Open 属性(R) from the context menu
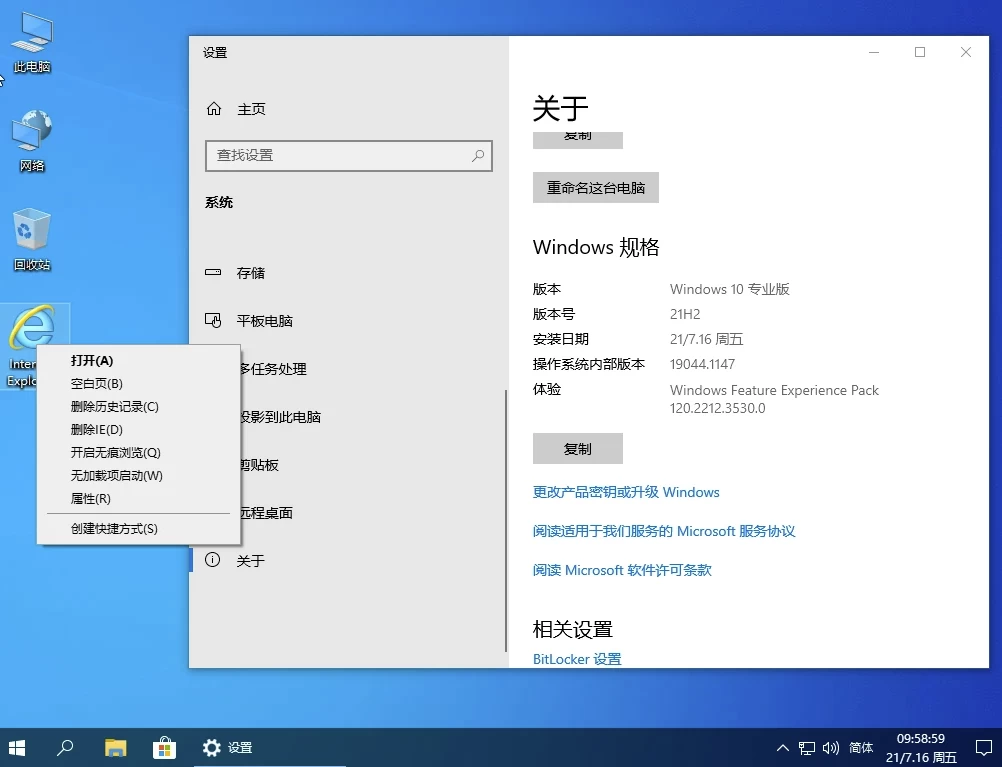The width and height of the screenshot is (1002, 767). (x=90, y=499)
